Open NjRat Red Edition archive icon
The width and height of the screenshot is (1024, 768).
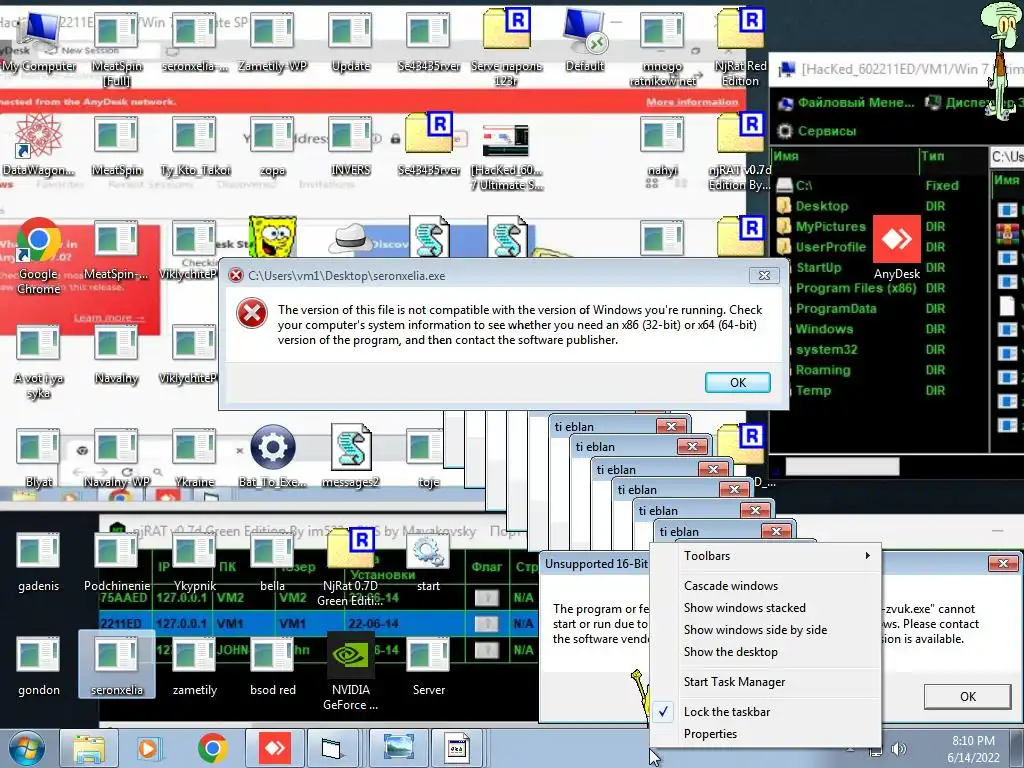click(x=740, y=49)
